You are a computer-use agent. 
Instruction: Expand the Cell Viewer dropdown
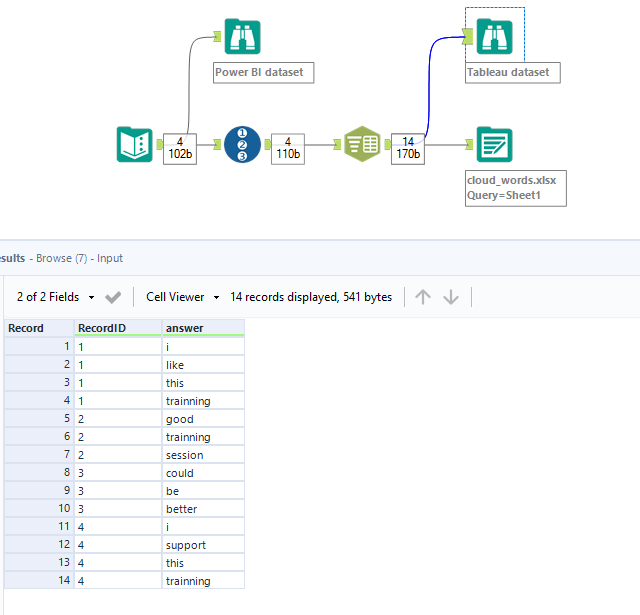point(182,297)
